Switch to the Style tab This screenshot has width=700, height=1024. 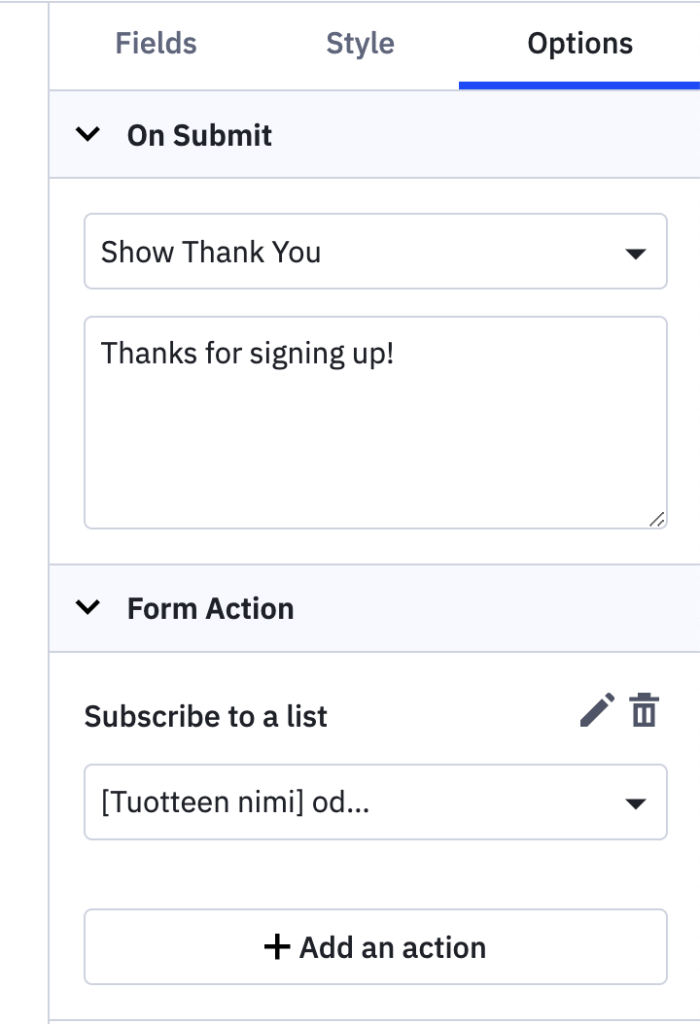(360, 44)
